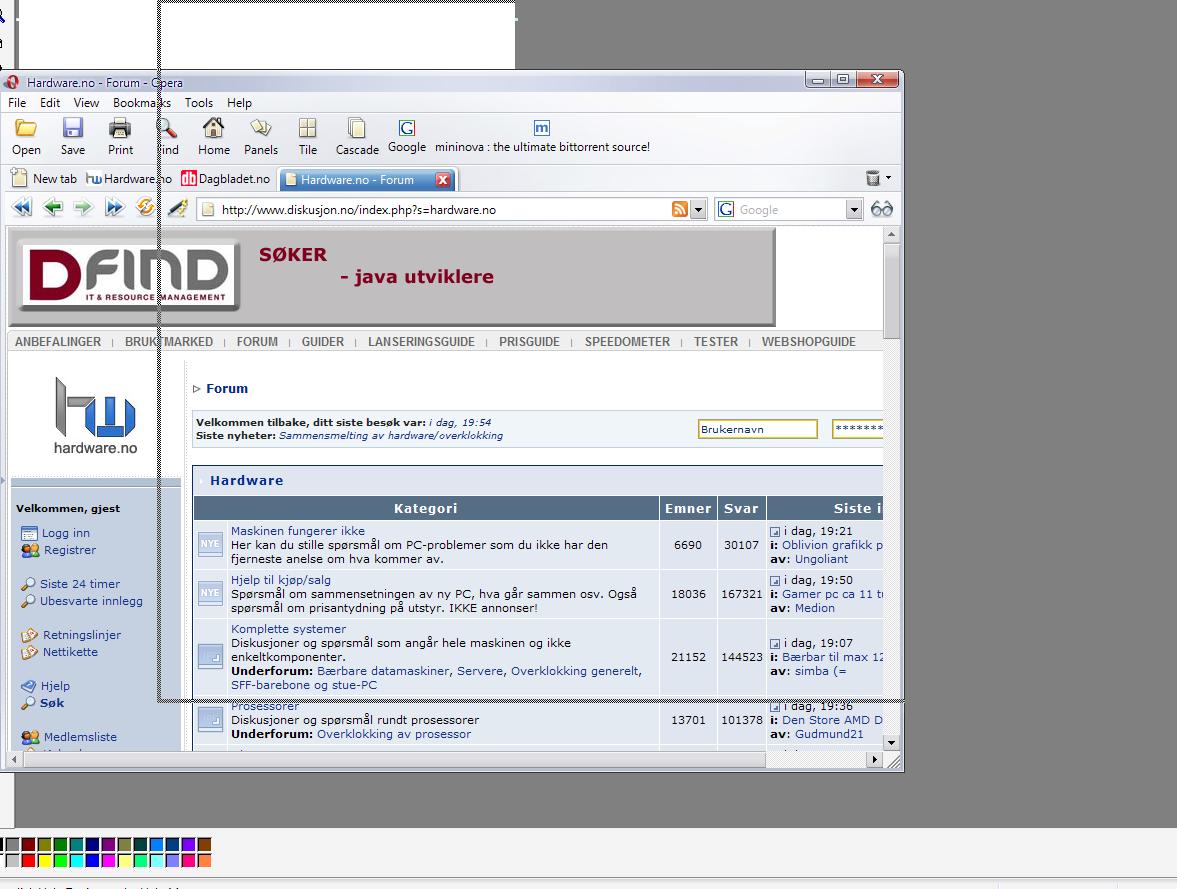The width and height of the screenshot is (1177, 889).
Task: Click the horizontal scrollbar right arrow
Action: tap(874, 760)
